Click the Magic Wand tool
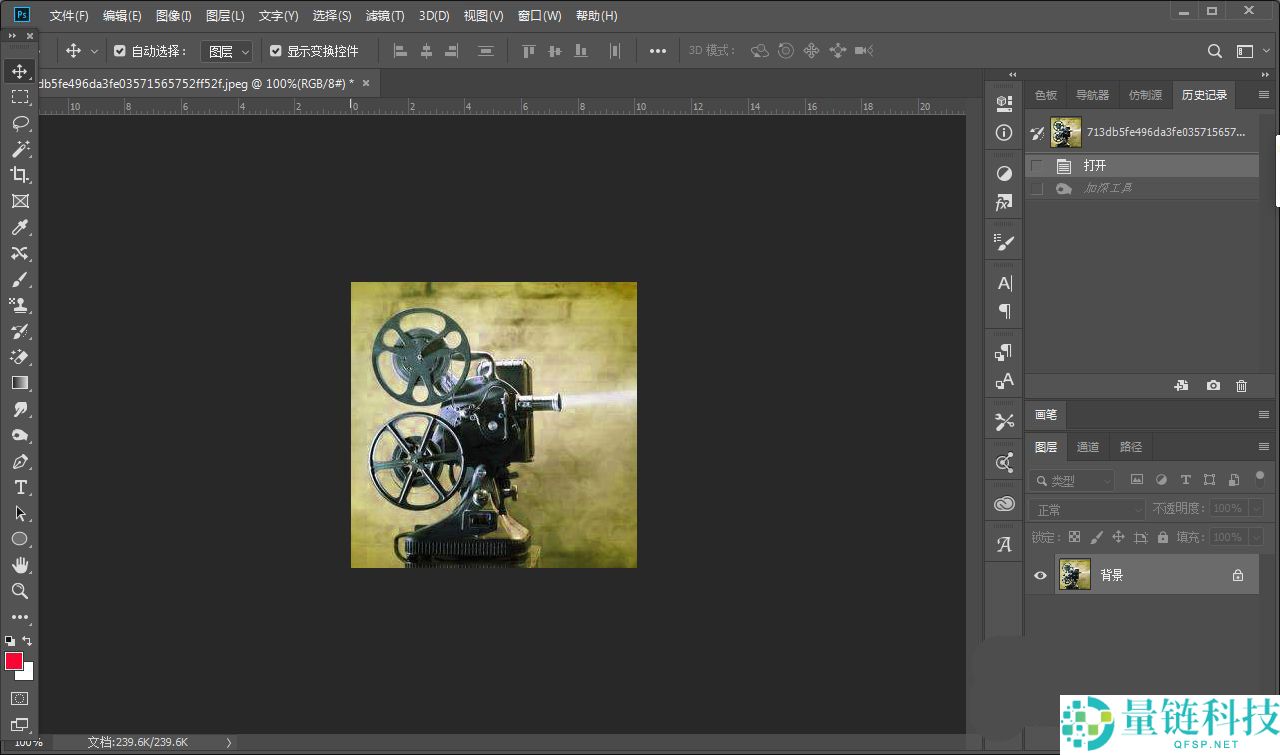The width and height of the screenshot is (1280, 755). coord(19,149)
